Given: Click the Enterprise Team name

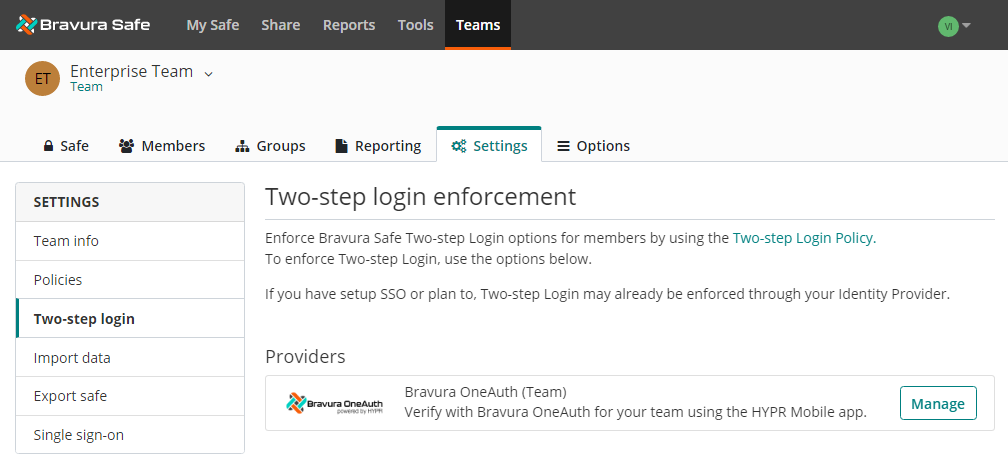Looking at the screenshot, I should pos(132,71).
